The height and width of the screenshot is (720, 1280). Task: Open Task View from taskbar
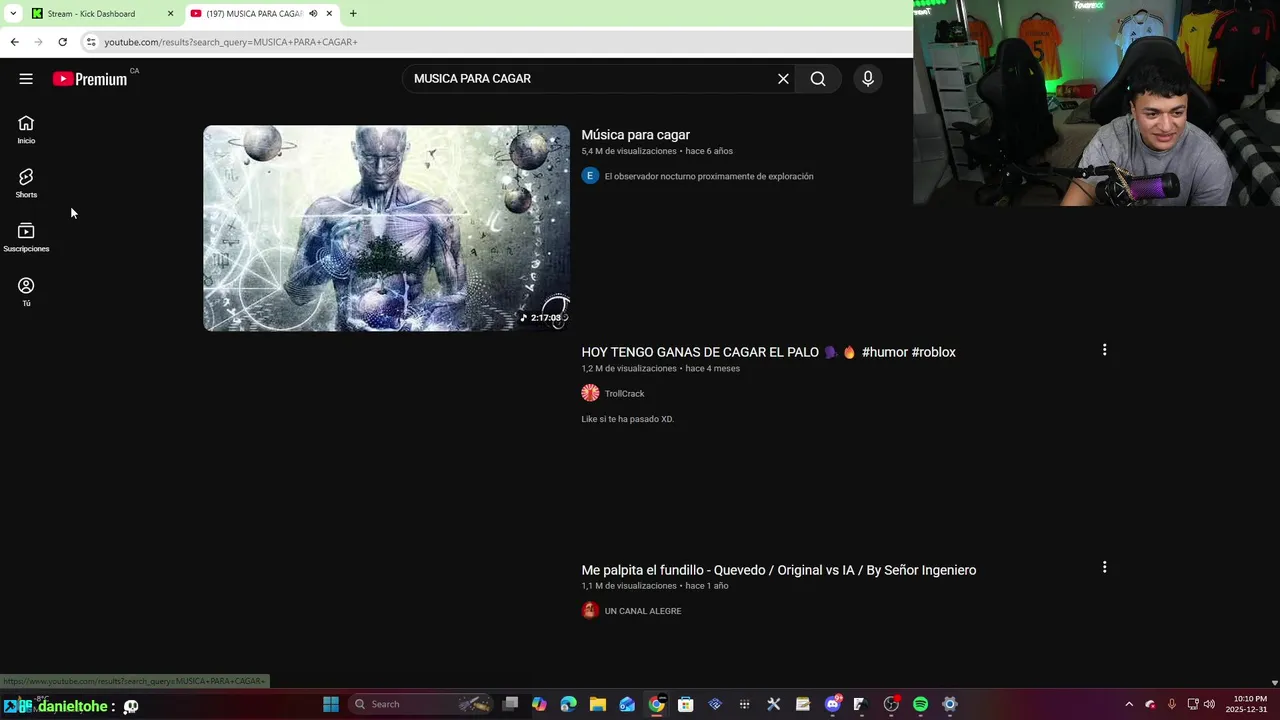pos(510,704)
